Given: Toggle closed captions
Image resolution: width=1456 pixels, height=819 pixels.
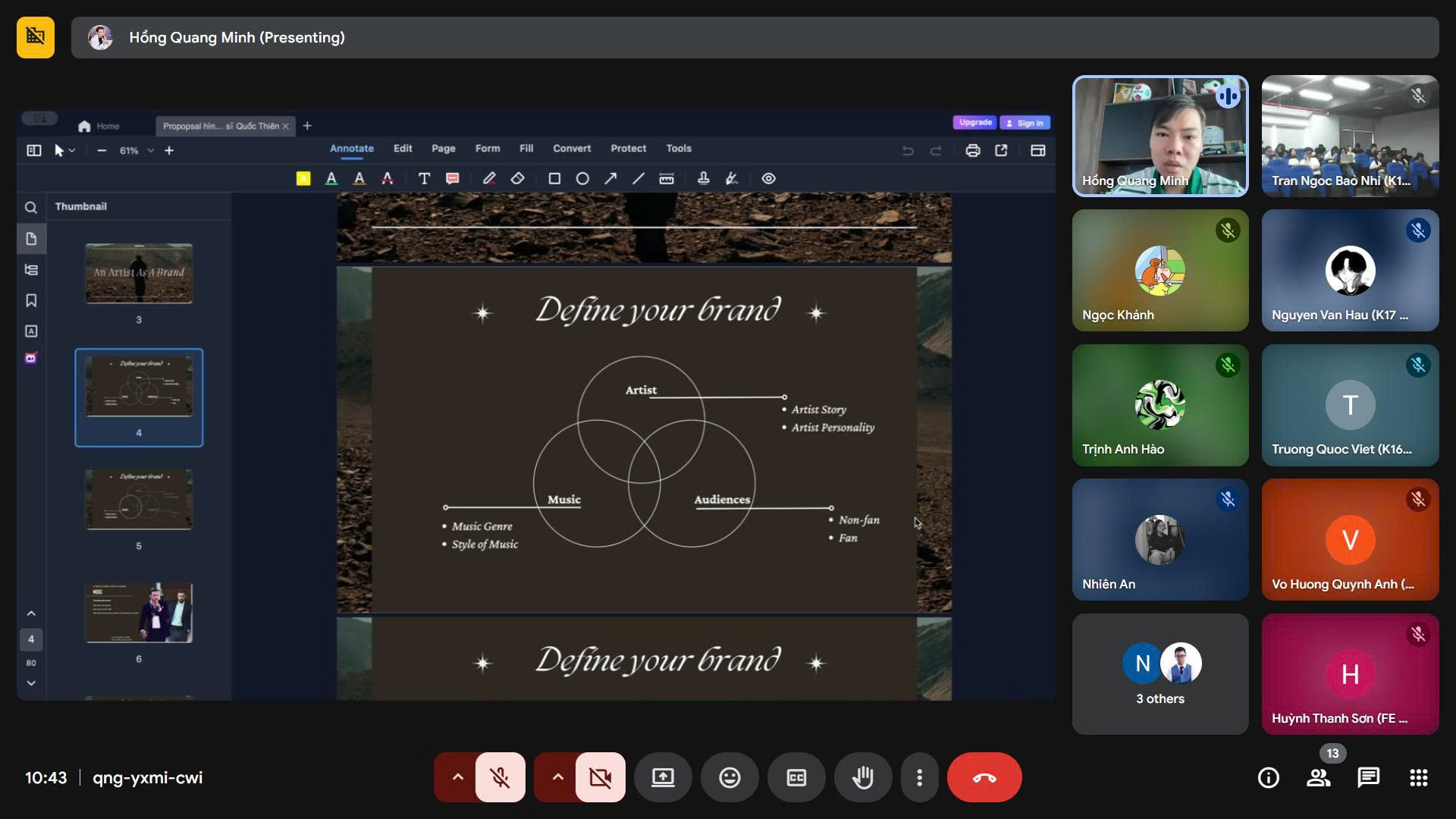Looking at the screenshot, I should tap(796, 777).
